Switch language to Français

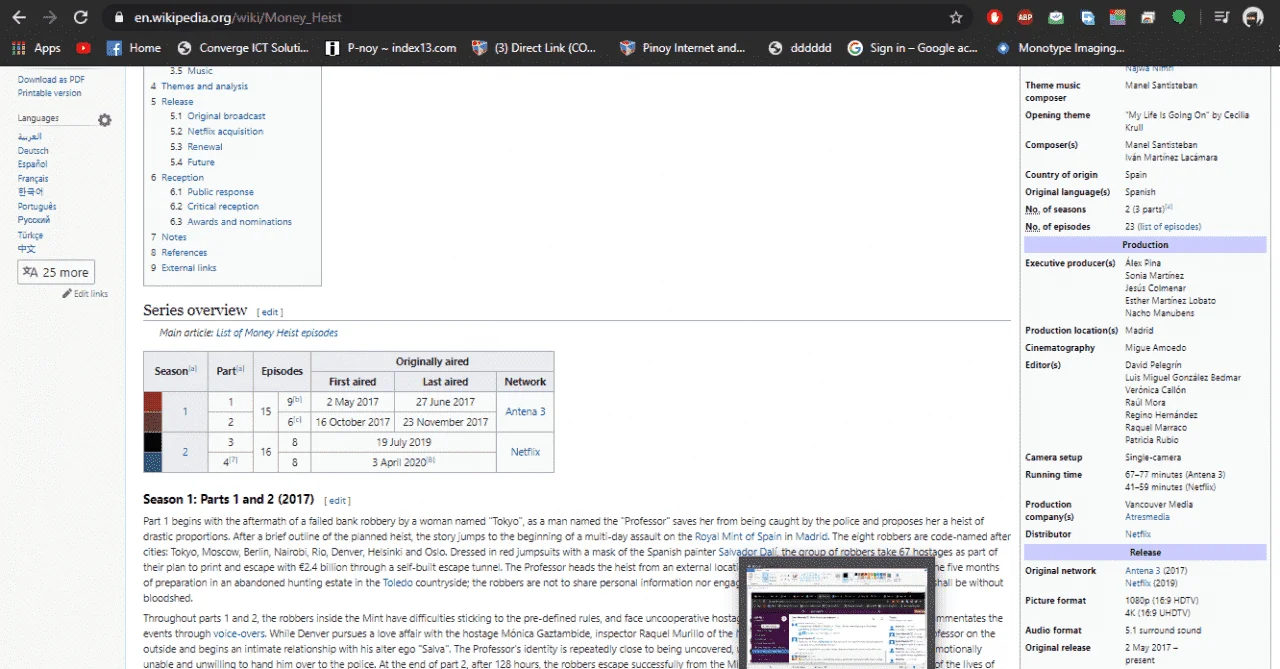(33, 178)
